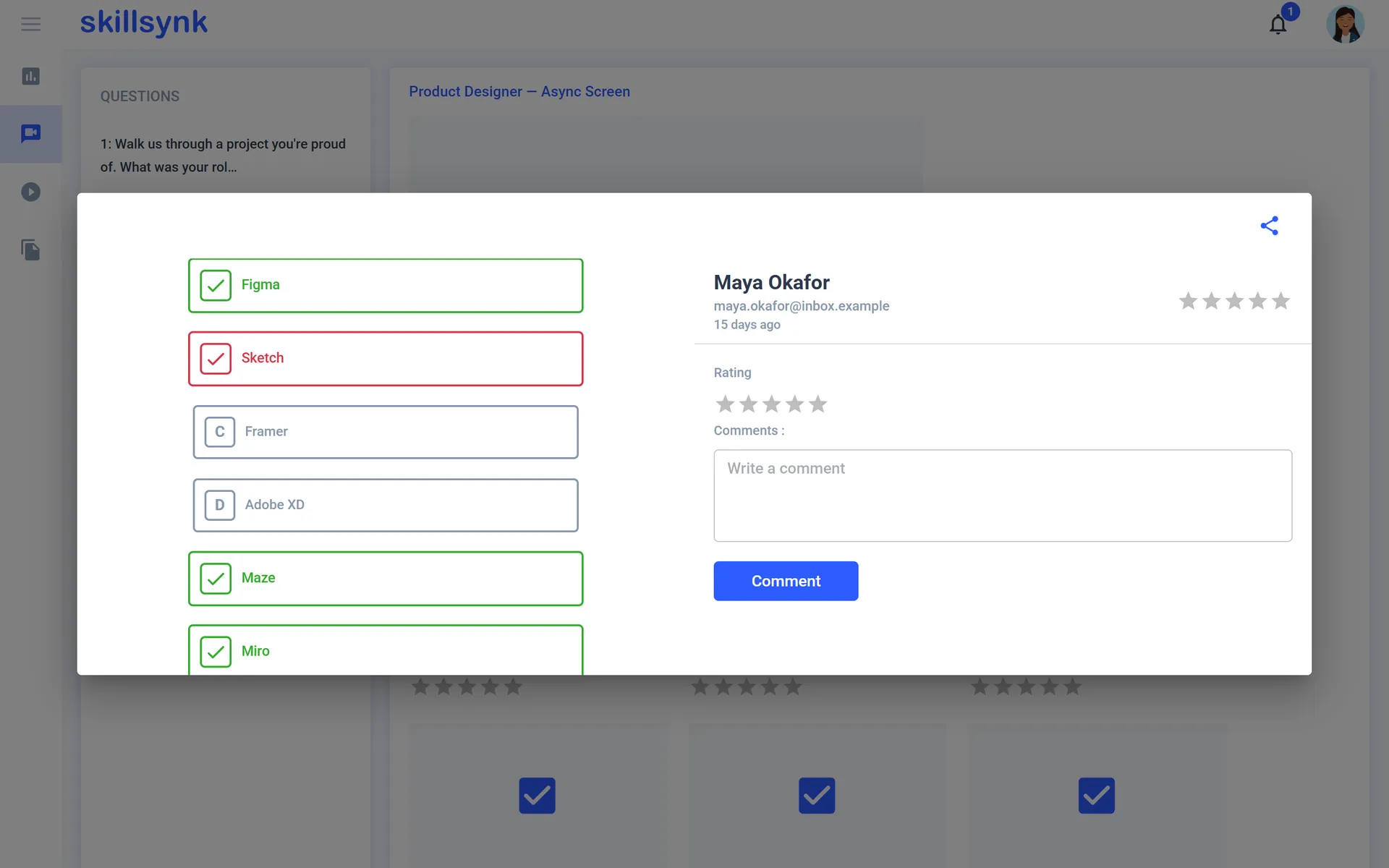Select the Framer option C
The width and height of the screenshot is (1389, 868).
click(386, 432)
